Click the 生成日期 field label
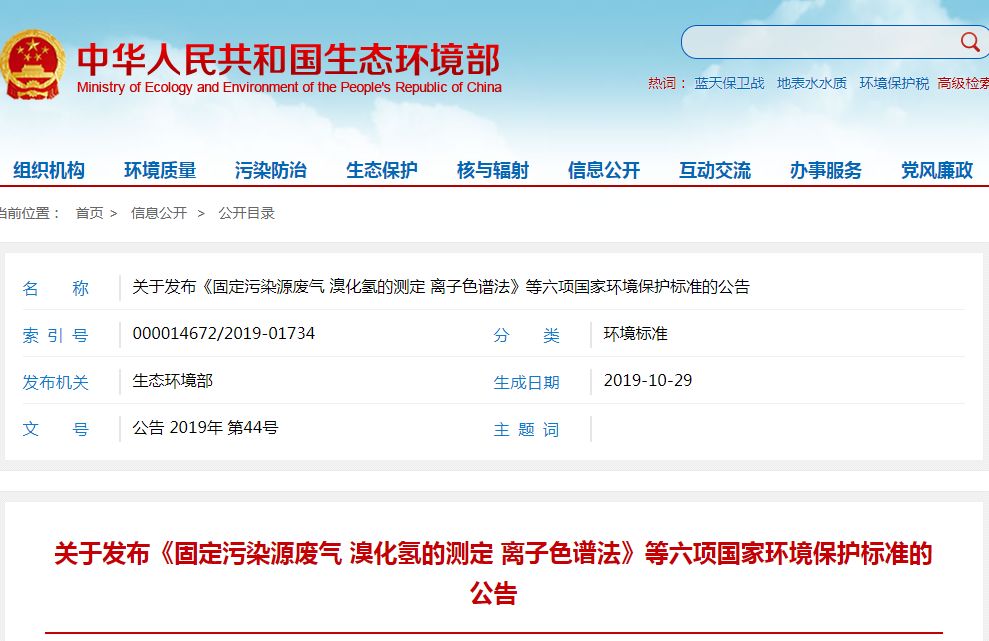The height and width of the screenshot is (641, 989). (526, 382)
